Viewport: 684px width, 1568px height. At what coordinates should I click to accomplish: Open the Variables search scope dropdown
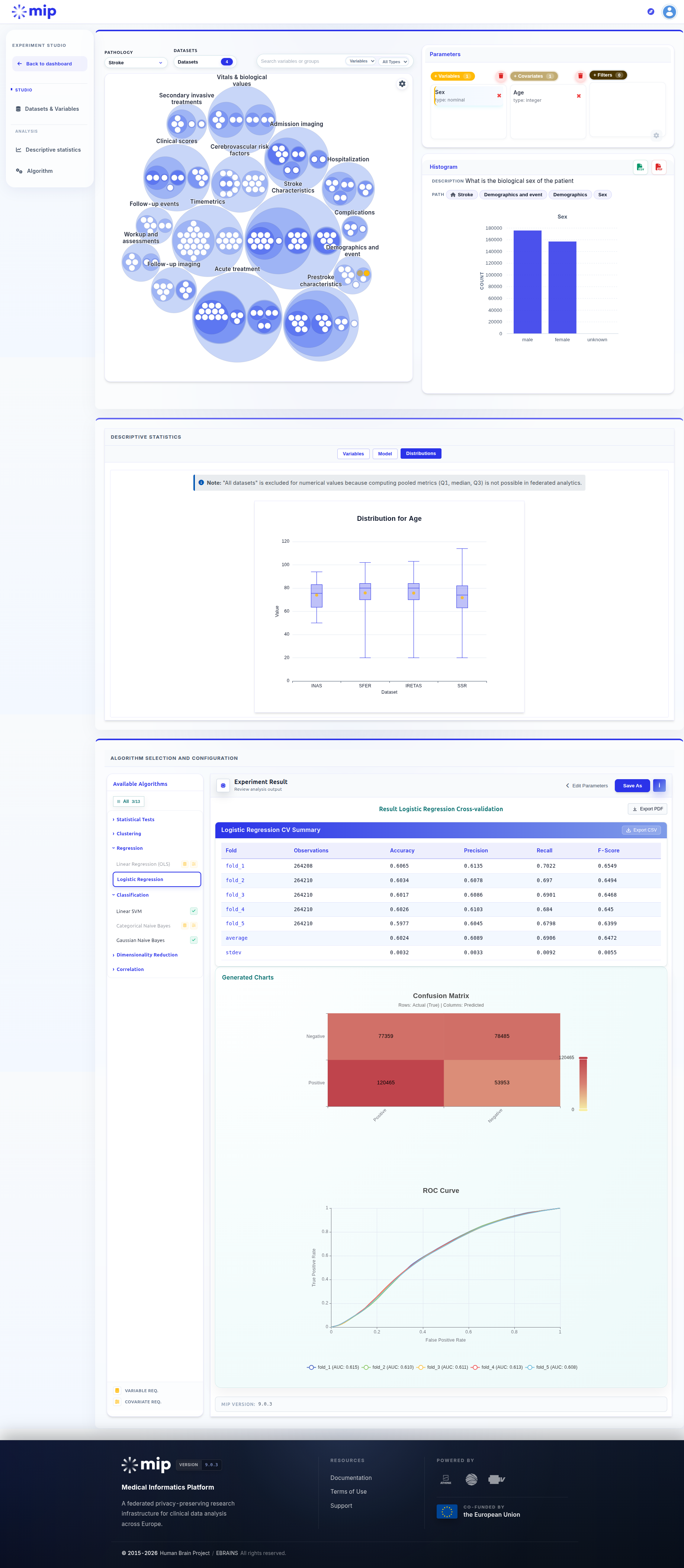[x=361, y=61]
